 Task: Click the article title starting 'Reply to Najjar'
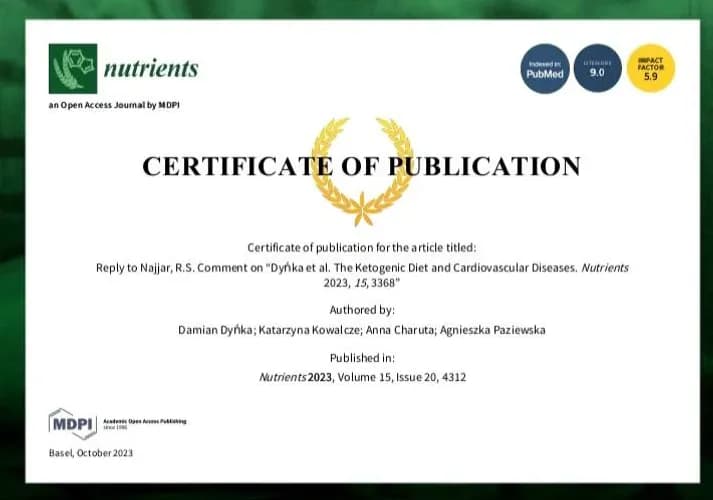[x=361, y=277]
